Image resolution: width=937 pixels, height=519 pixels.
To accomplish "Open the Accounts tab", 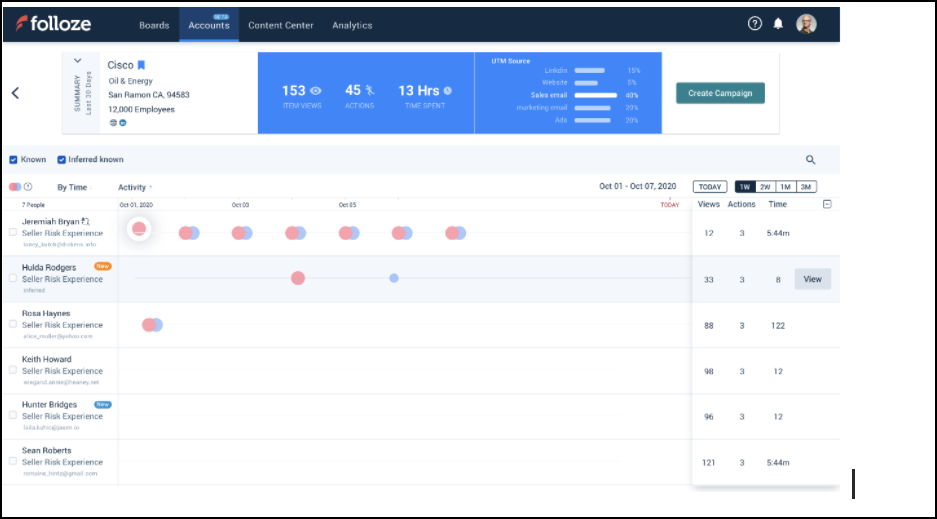I will [209, 25].
